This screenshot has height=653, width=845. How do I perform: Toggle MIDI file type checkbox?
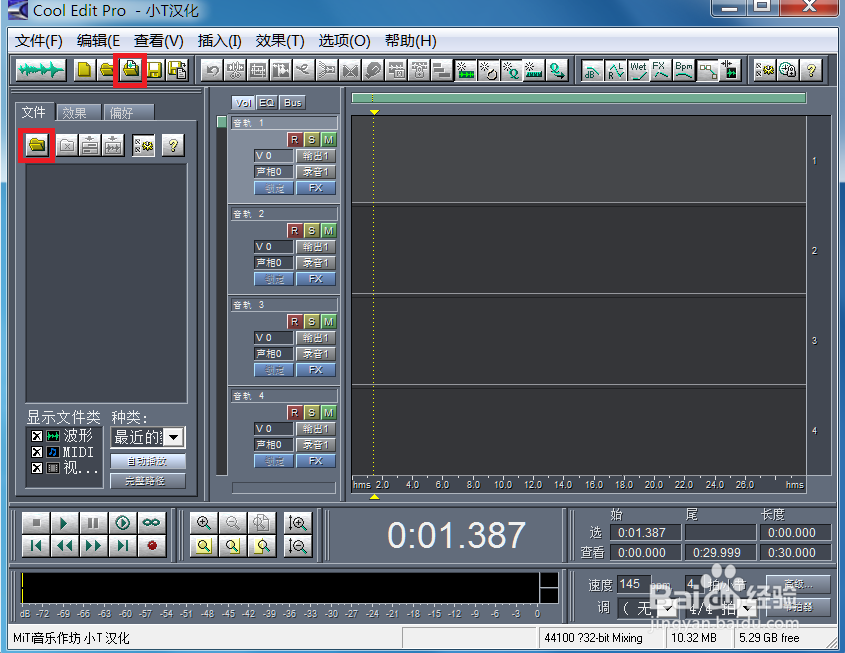click(x=37, y=452)
